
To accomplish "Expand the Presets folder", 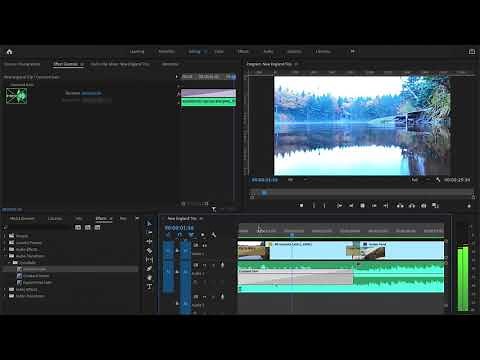I will coord(5,236).
